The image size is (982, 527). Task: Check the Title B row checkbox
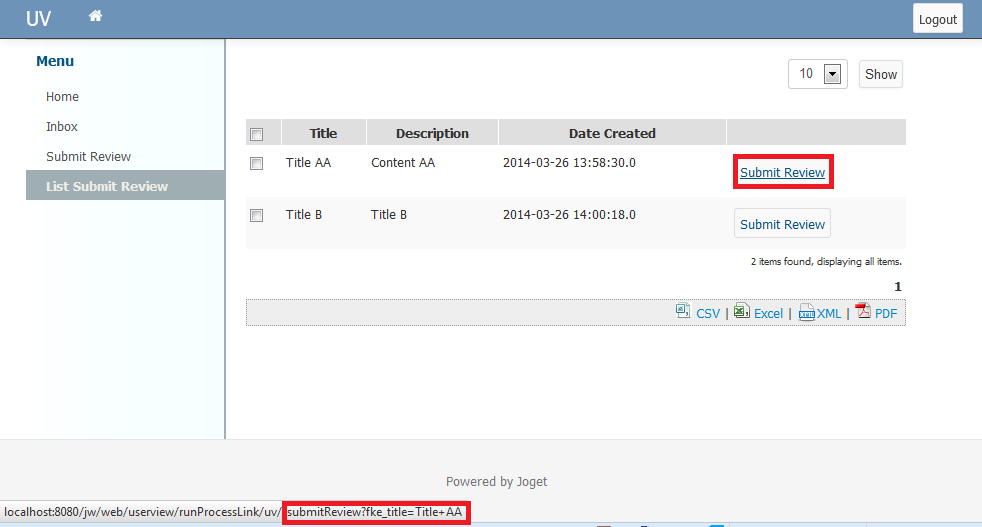(x=256, y=216)
